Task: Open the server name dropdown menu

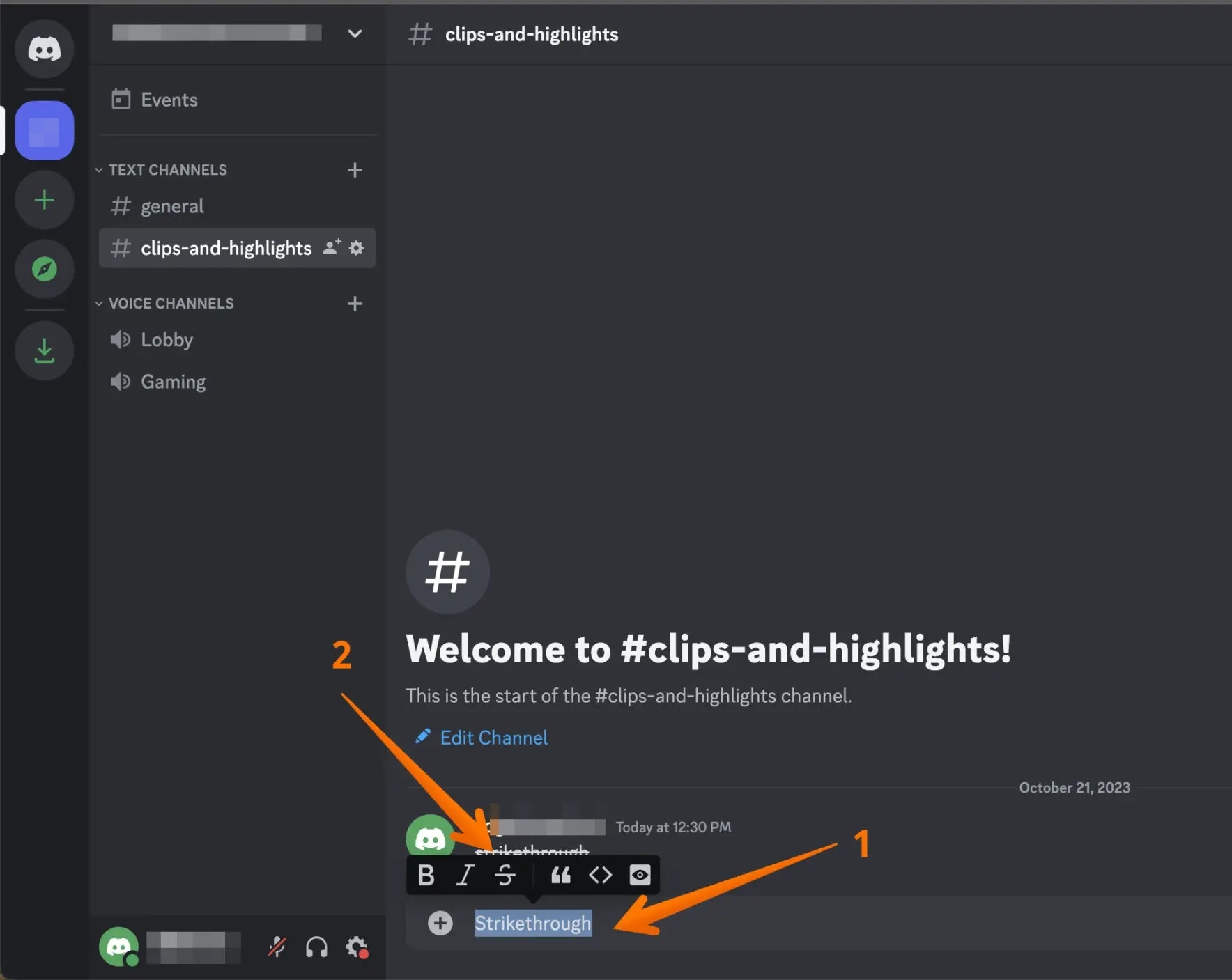Action: [x=355, y=33]
